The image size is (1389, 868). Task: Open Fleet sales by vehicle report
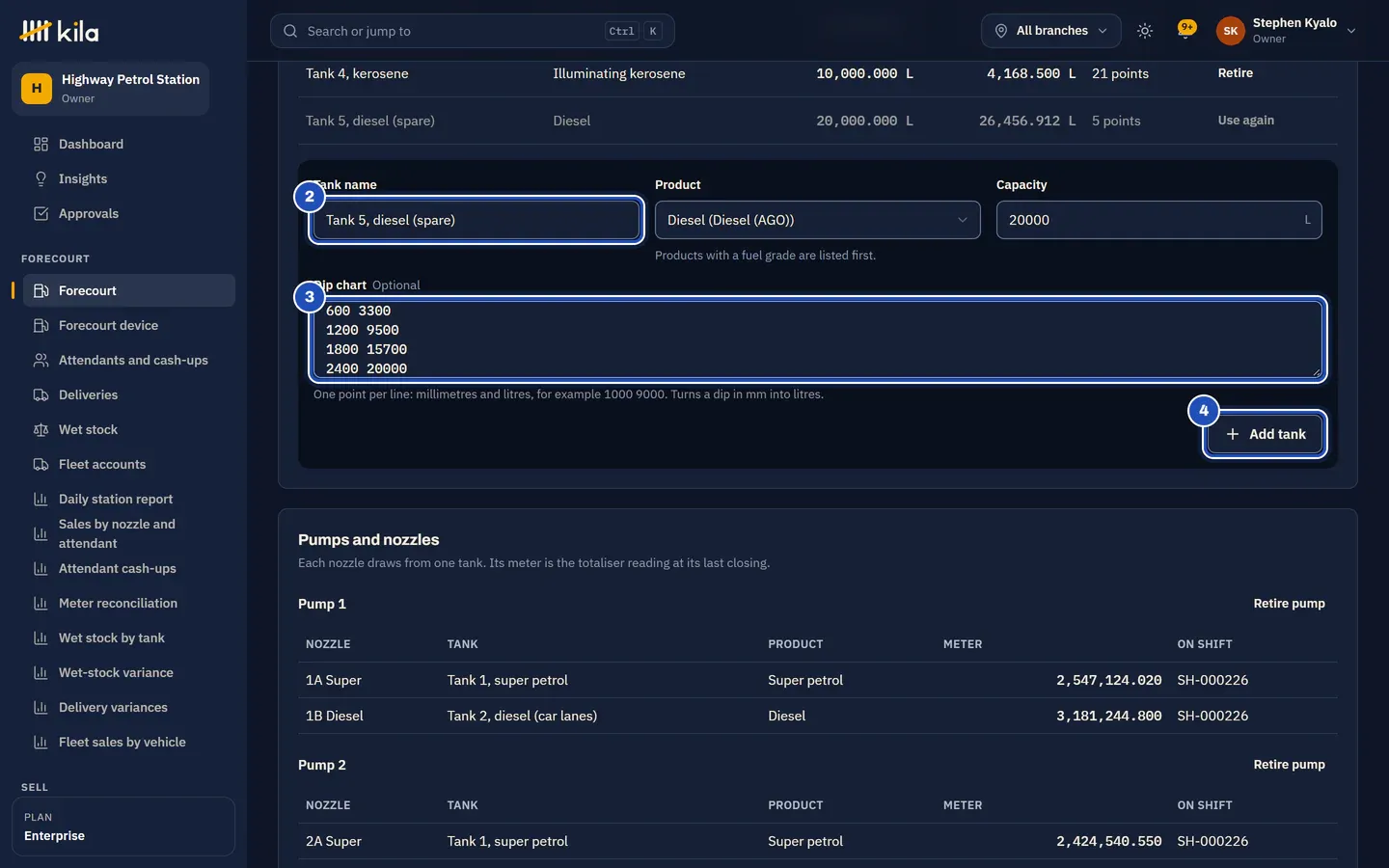(x=129, y=742)
